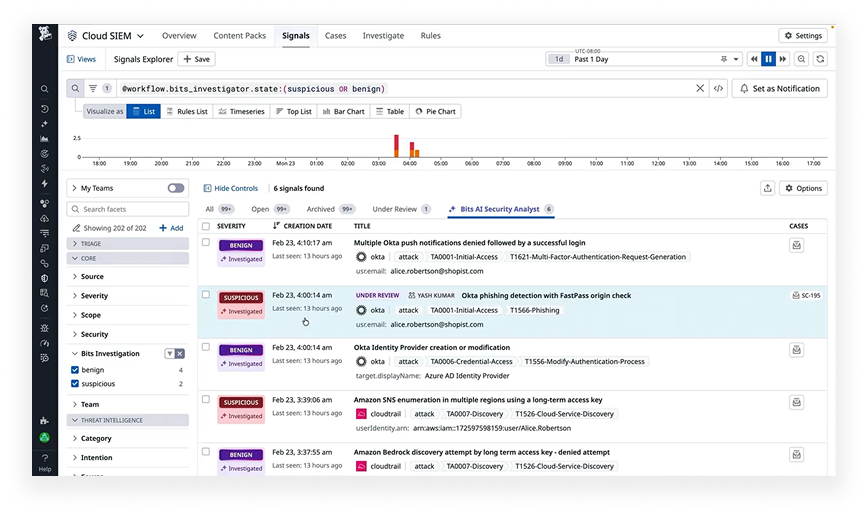Check the Amazon Bedrock discovery row checkbox
Screen dimensions: 868x516
coord(206,452)
